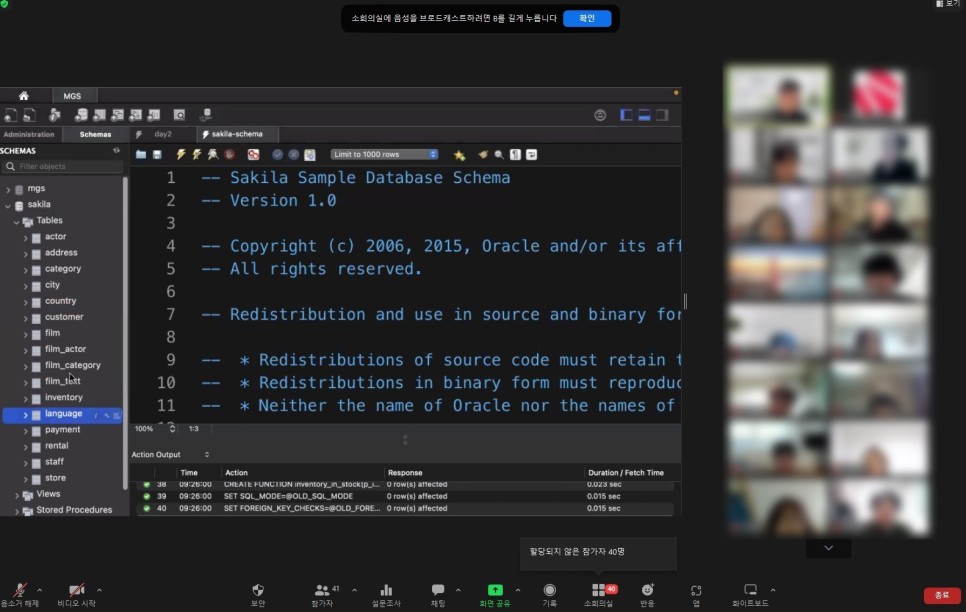Execute query with the first lightning bolt
966x612 pixels.
pyautogui.click(x=181, y=155)
